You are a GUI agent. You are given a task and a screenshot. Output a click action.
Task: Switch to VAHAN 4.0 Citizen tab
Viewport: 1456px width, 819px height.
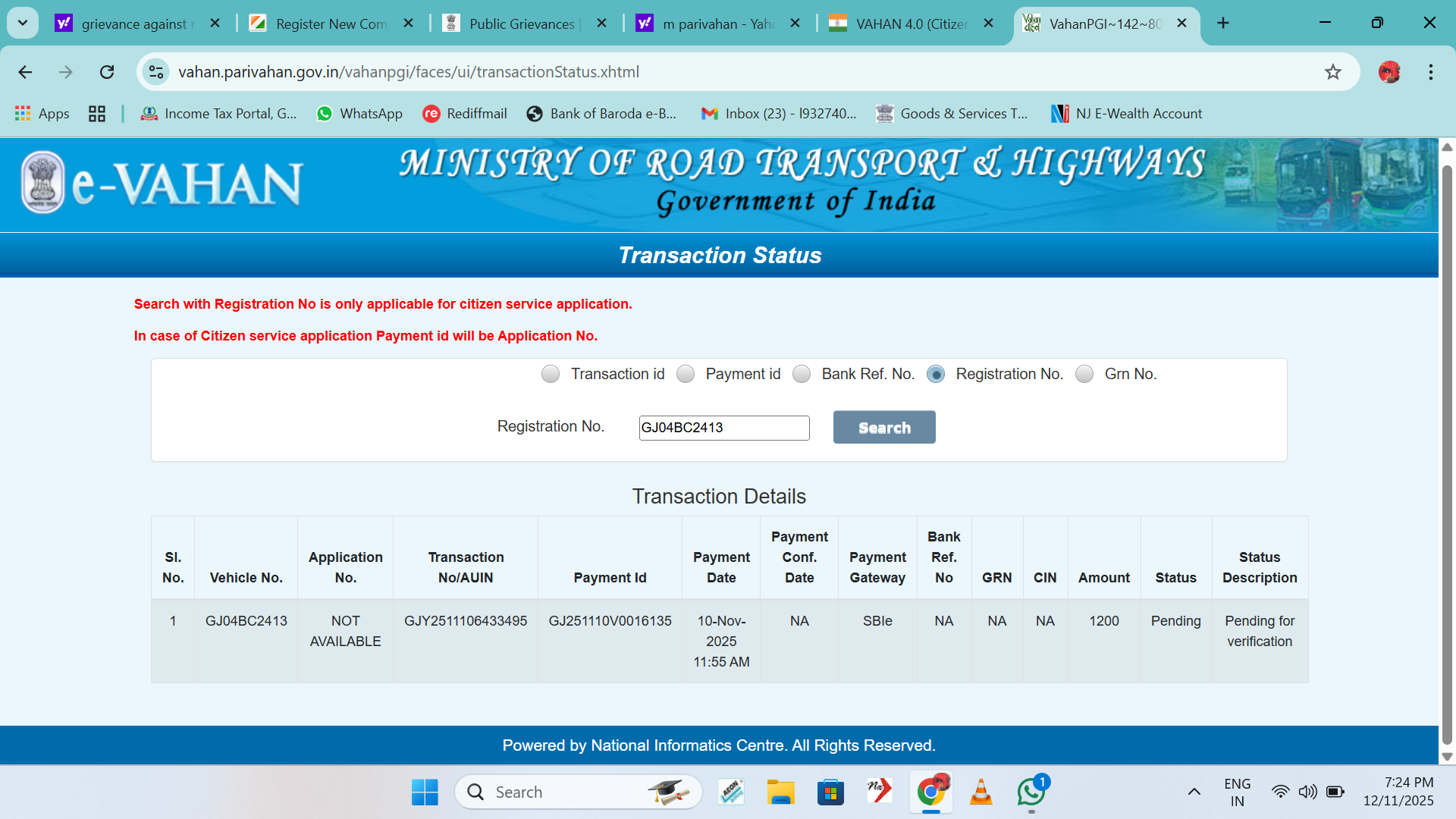coord(910,24)
